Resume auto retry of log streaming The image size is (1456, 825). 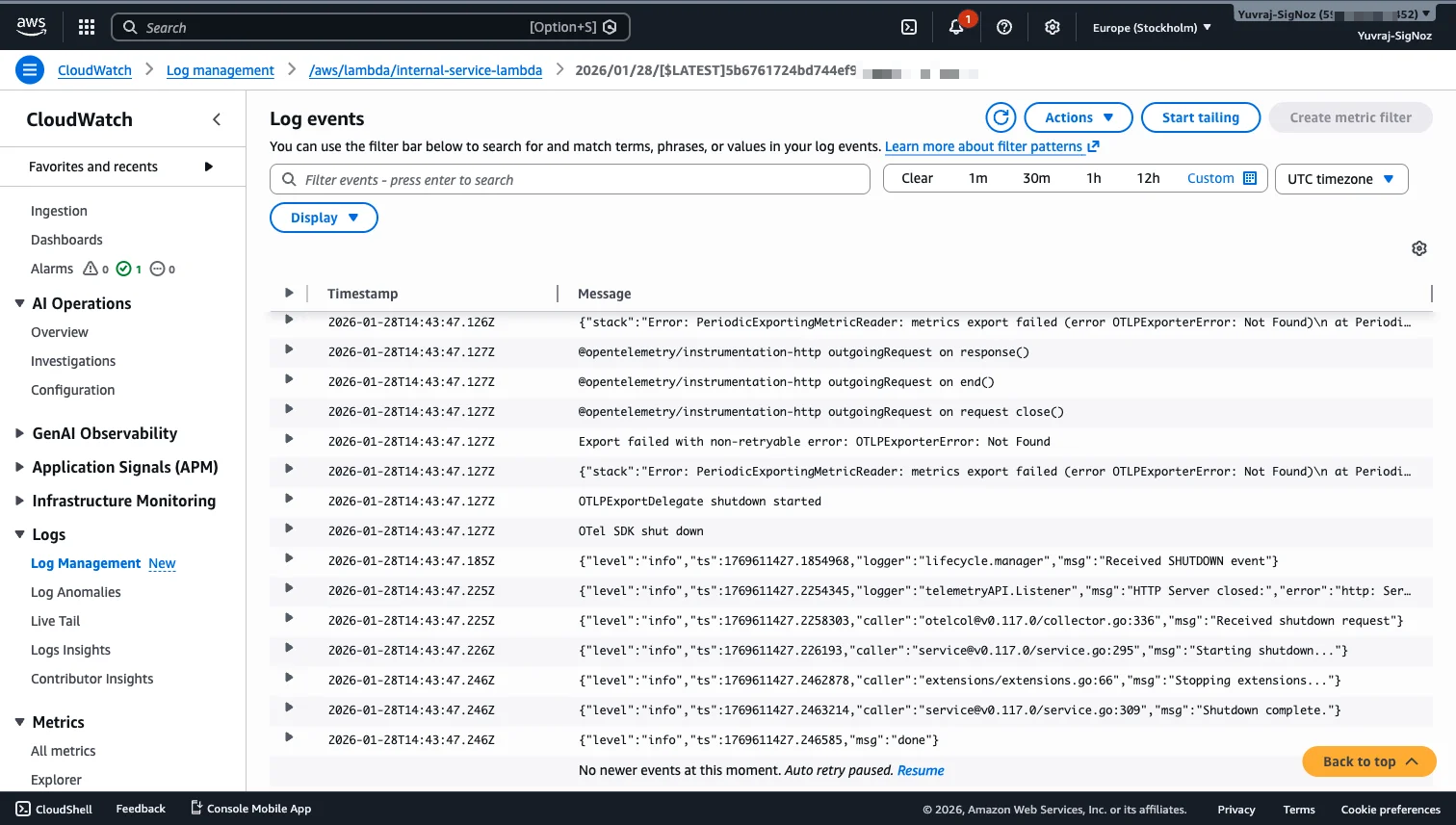(x=921, y=769)
